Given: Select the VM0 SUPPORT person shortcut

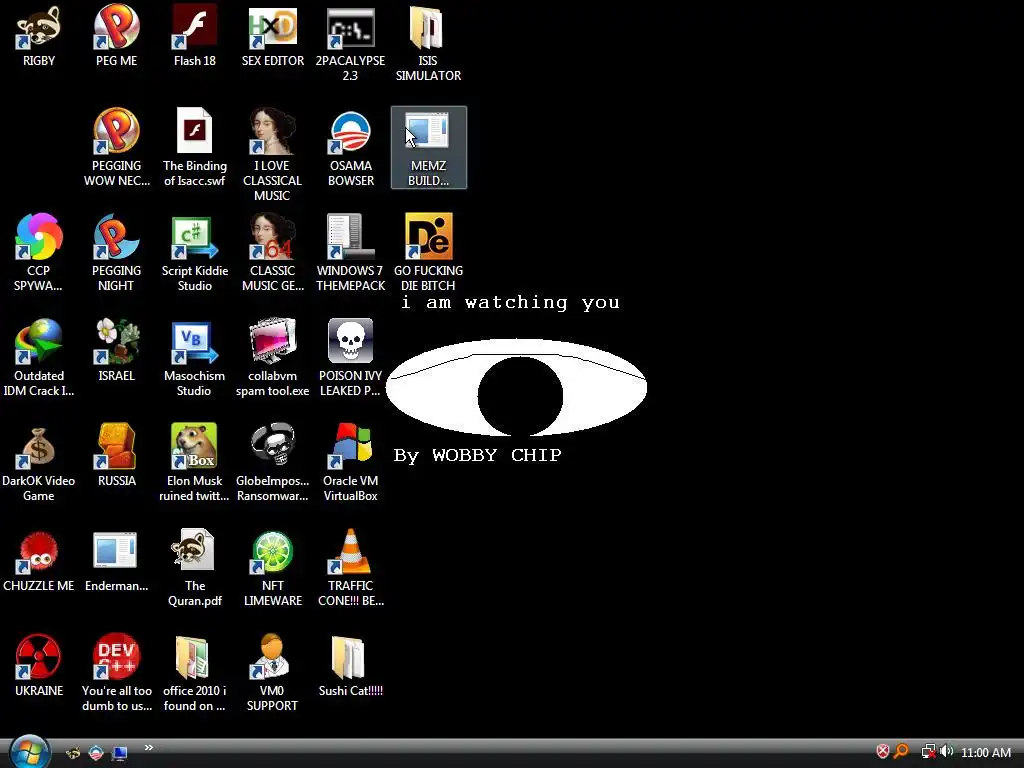Looking at the screenshot, I should [x=272, y=673].
